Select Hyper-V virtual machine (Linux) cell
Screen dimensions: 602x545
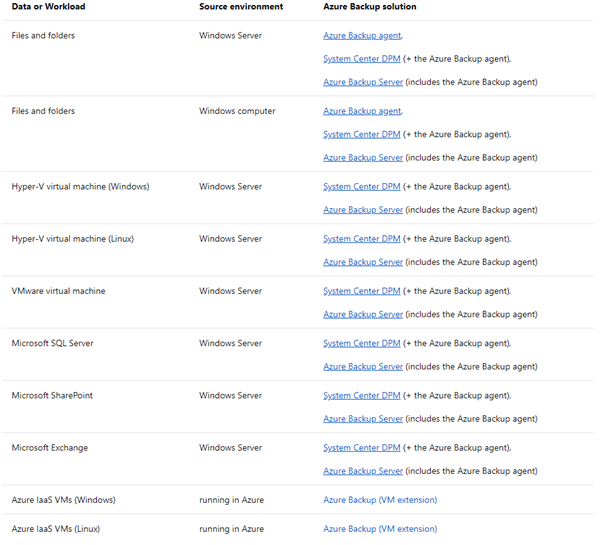(73, 239)
